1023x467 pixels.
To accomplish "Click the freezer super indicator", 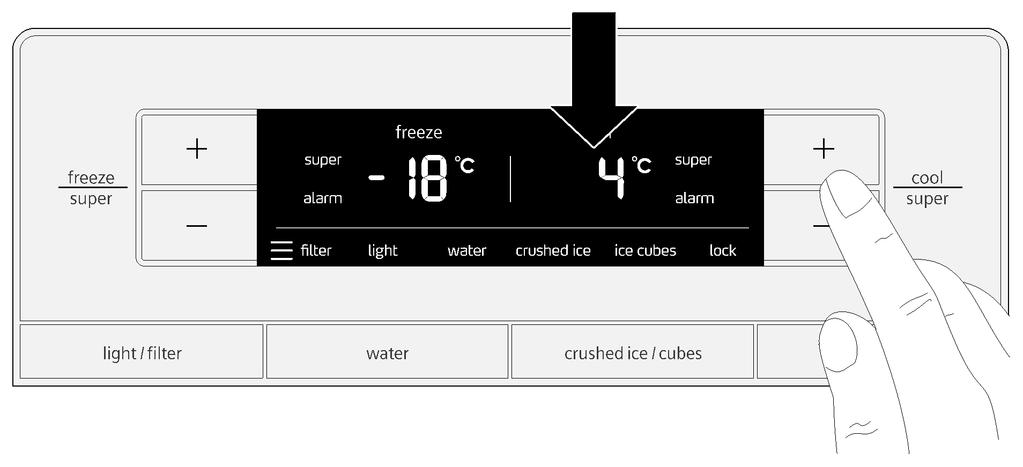I will (322, 160).
